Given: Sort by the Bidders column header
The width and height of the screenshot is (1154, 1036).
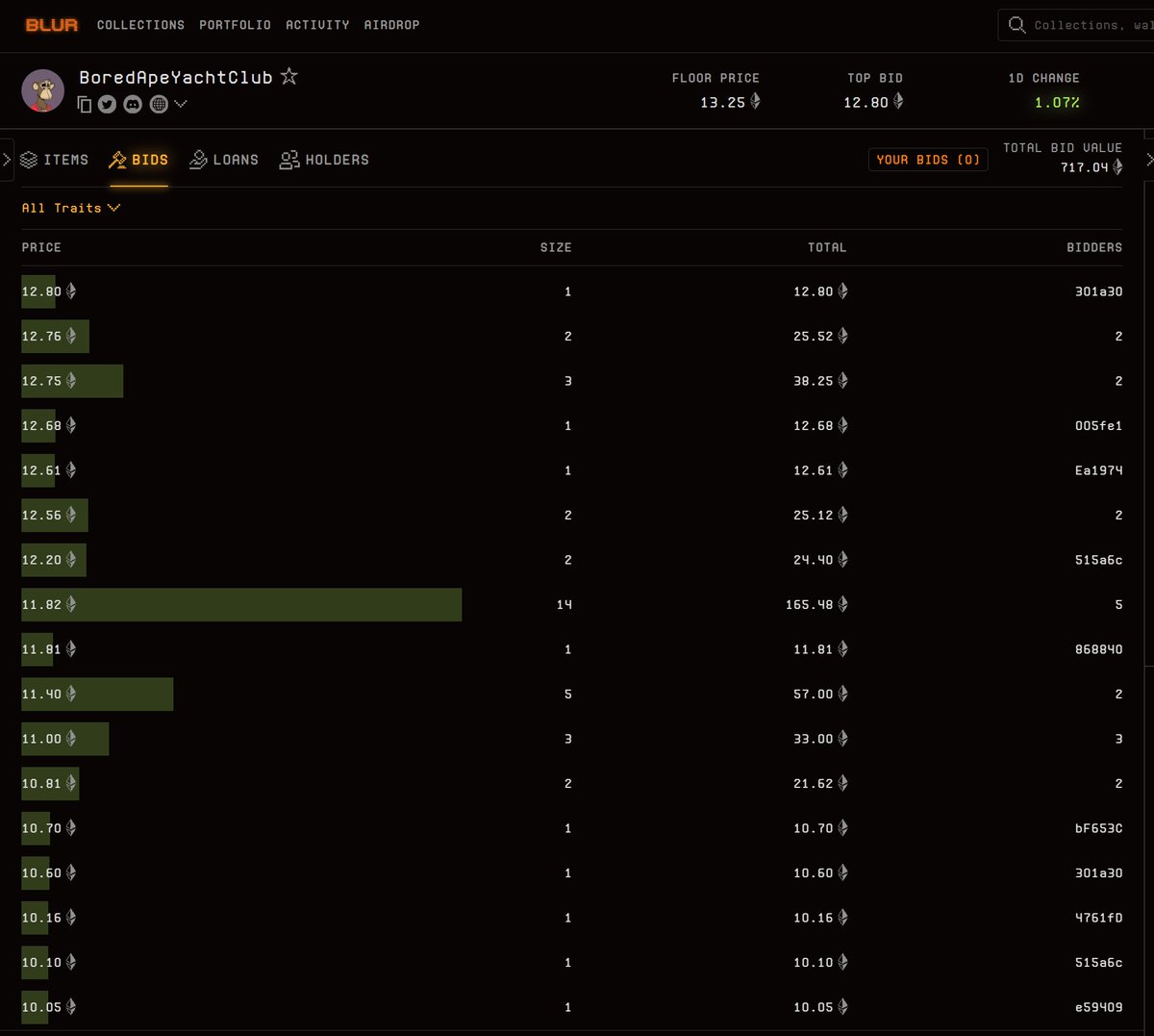Looking at the screenshot, I should 1094,247.
